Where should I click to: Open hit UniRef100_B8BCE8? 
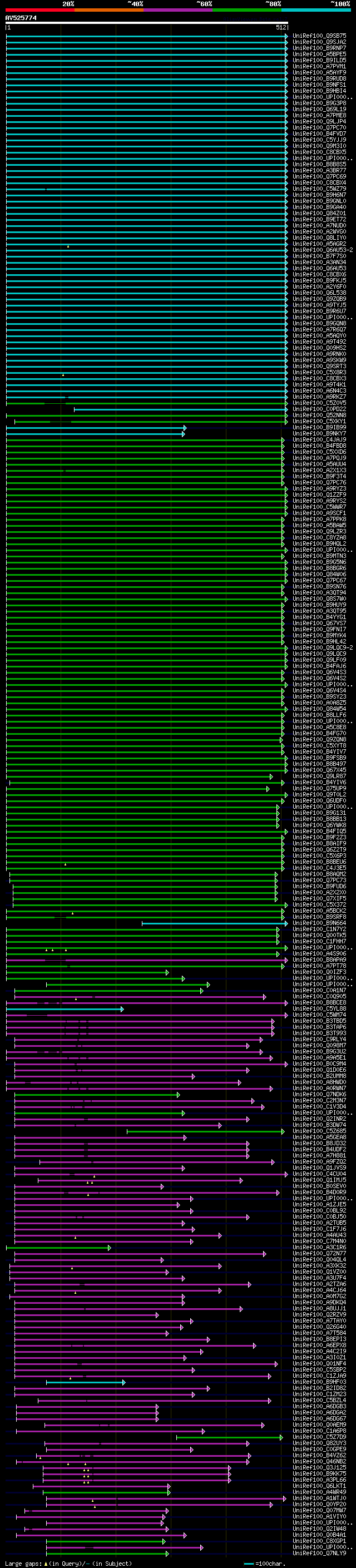tap(319, 1002)
